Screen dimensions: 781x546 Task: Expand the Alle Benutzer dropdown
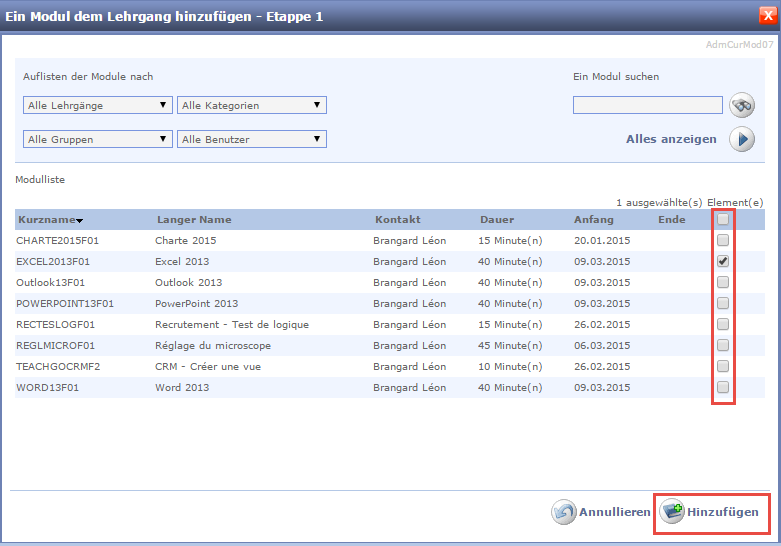tap(251, 139)
